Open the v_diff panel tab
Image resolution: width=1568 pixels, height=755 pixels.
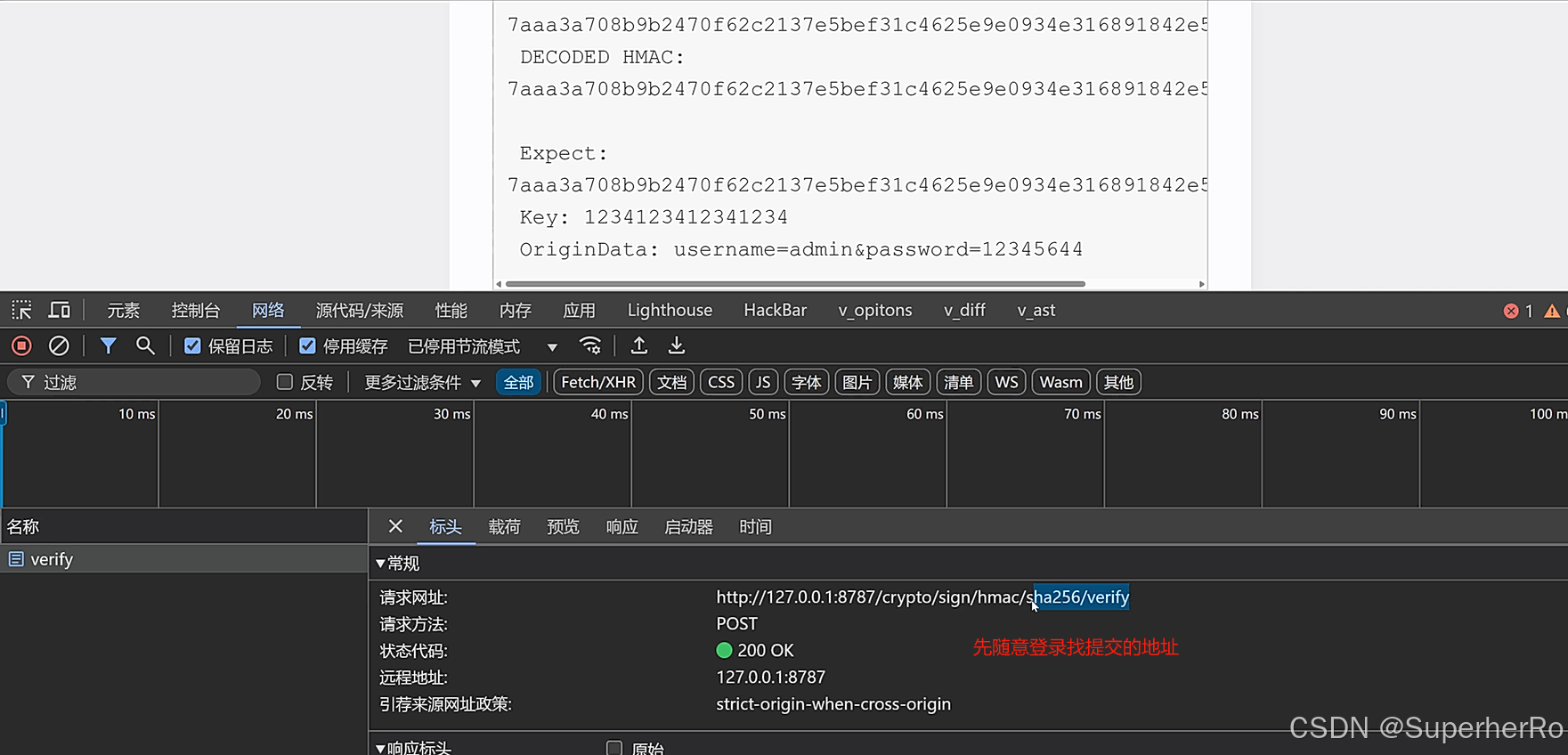tap(964, 310)
